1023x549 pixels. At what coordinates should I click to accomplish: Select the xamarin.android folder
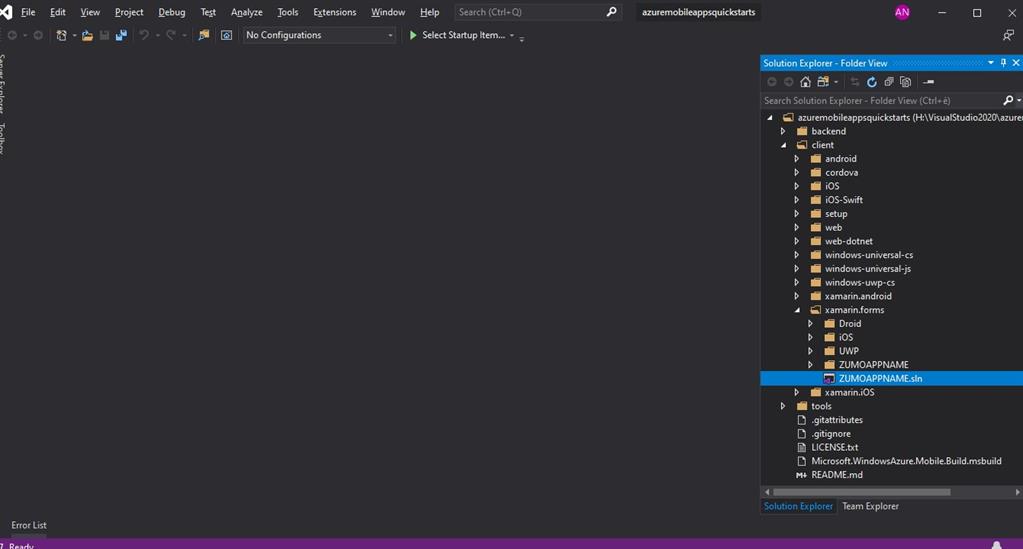(x=858, y=296)
